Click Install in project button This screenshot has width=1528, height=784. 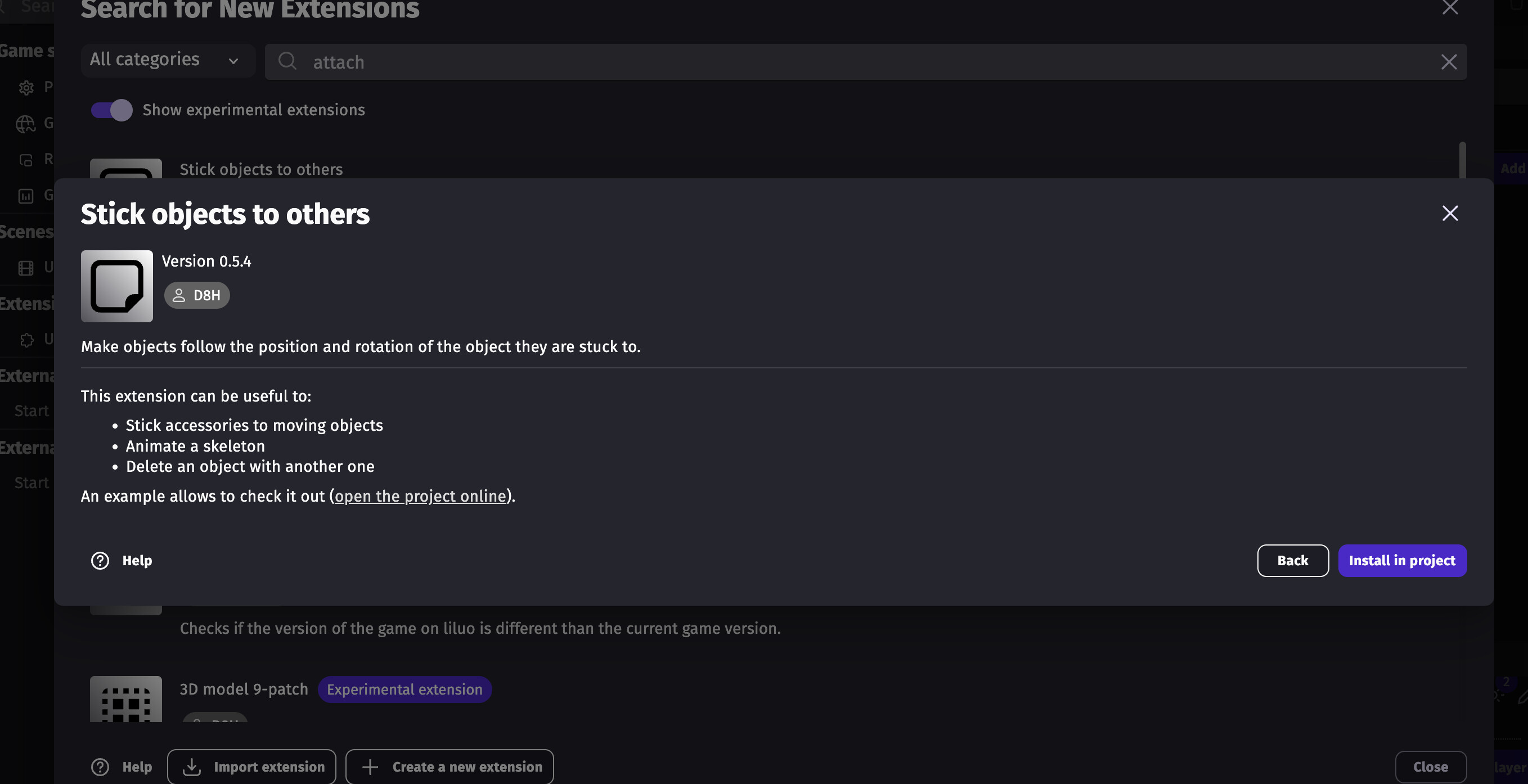[x=1402, y=560]
